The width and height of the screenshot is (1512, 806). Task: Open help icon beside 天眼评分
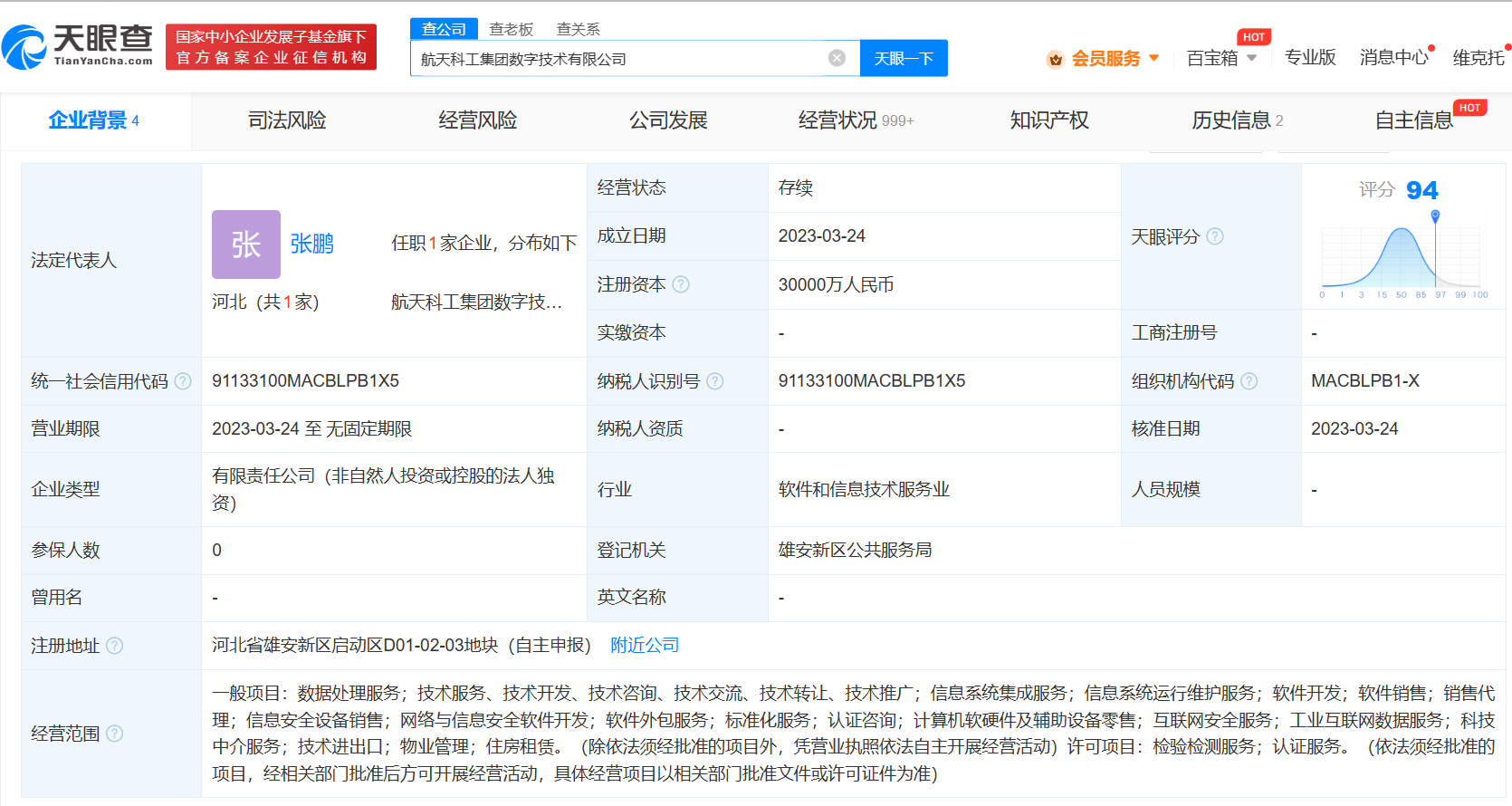(1215, 236)
